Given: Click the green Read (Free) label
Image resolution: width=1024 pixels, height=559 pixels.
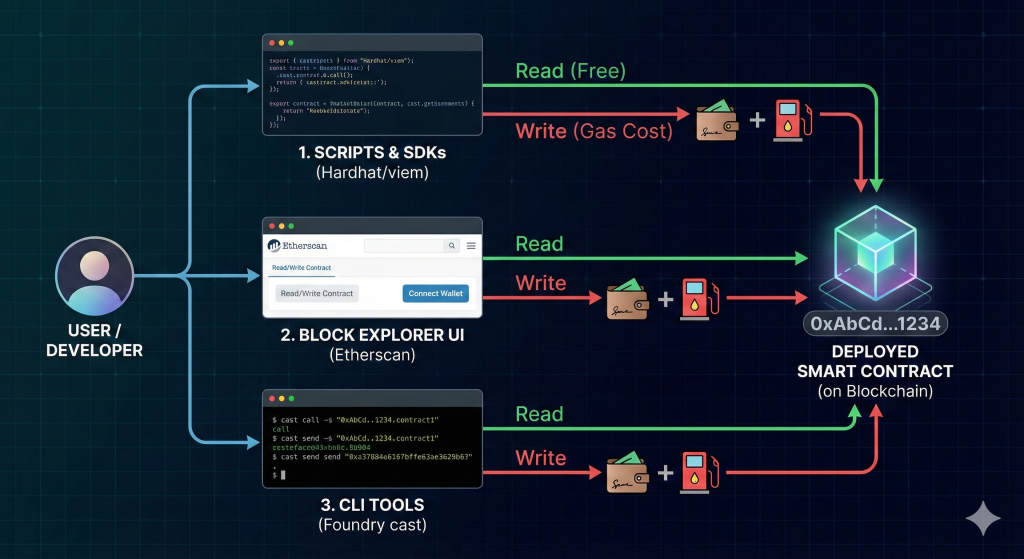Looking at the screenshot, I should pos(570,71).
